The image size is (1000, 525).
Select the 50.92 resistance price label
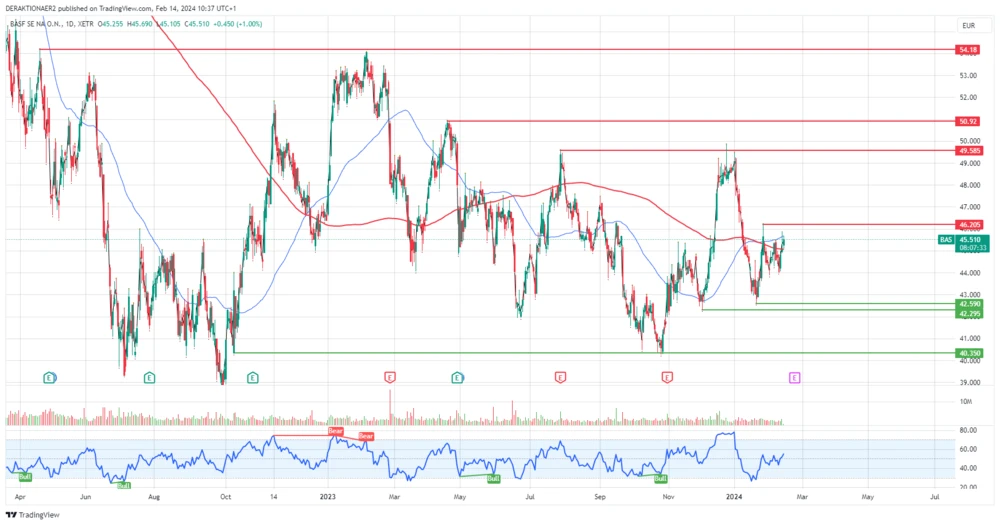[x=968, y=121]
